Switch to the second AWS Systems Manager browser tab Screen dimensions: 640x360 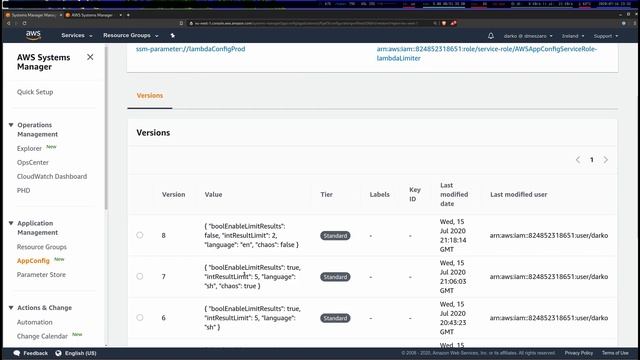pos(93,15)
